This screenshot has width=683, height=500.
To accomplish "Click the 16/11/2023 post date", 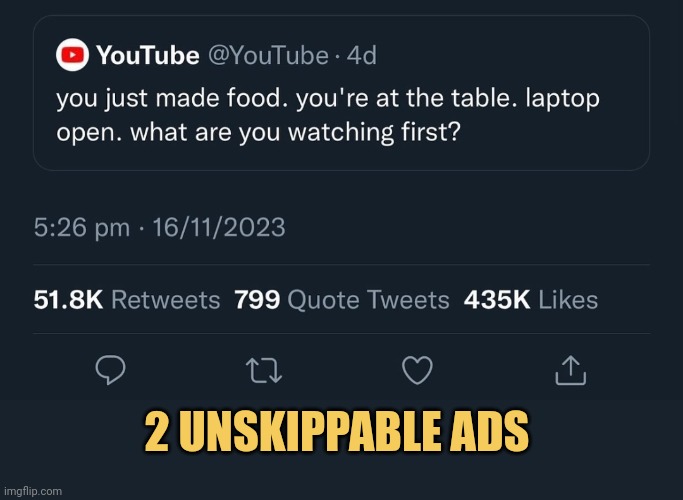I will click(x=219, y=227).
